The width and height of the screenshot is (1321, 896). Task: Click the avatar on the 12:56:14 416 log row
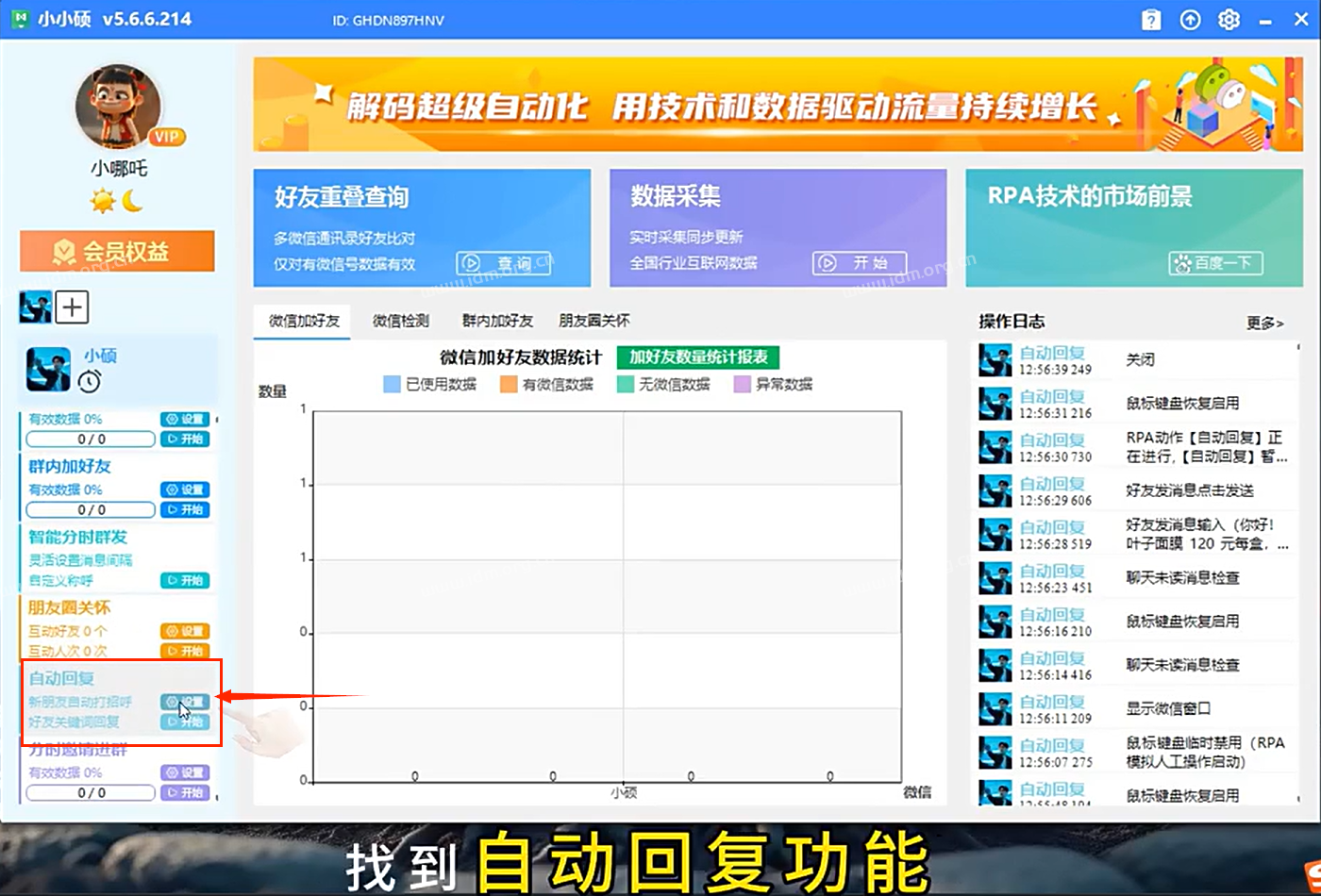click(x=995, y=665)
